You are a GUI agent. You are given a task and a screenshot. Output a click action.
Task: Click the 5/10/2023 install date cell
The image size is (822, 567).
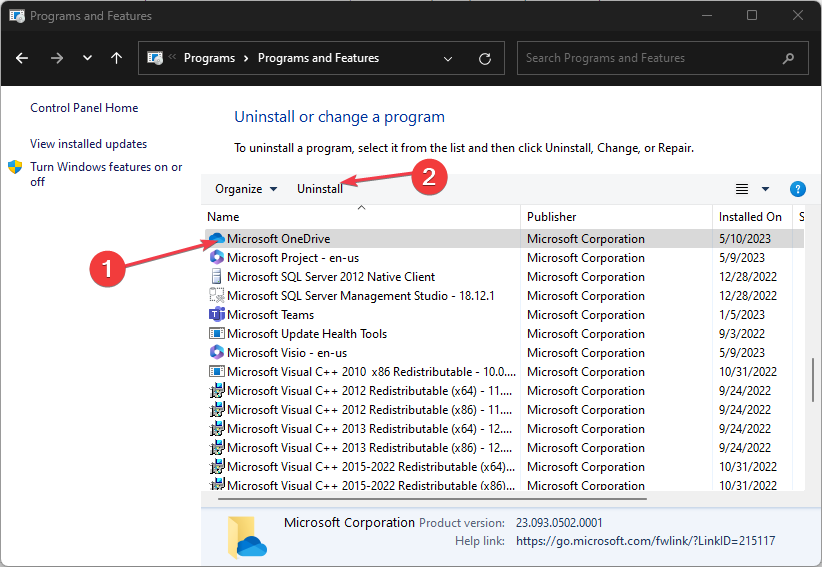(744, 238)
